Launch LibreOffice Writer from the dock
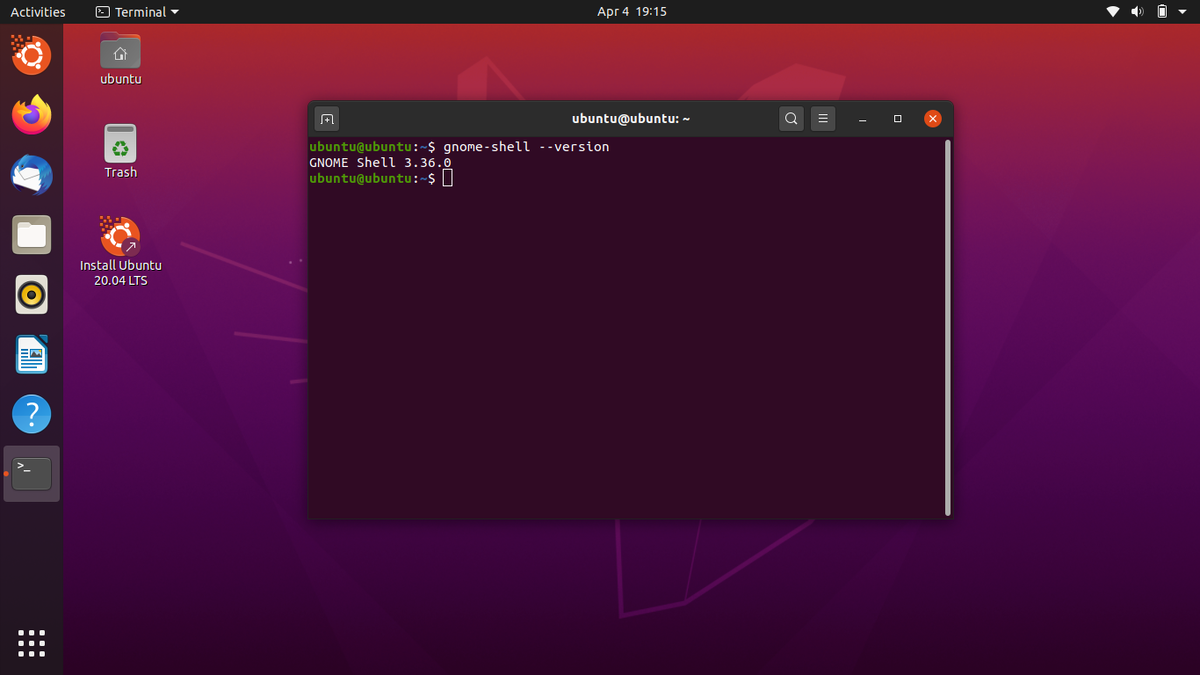 [x=32, y=355]
